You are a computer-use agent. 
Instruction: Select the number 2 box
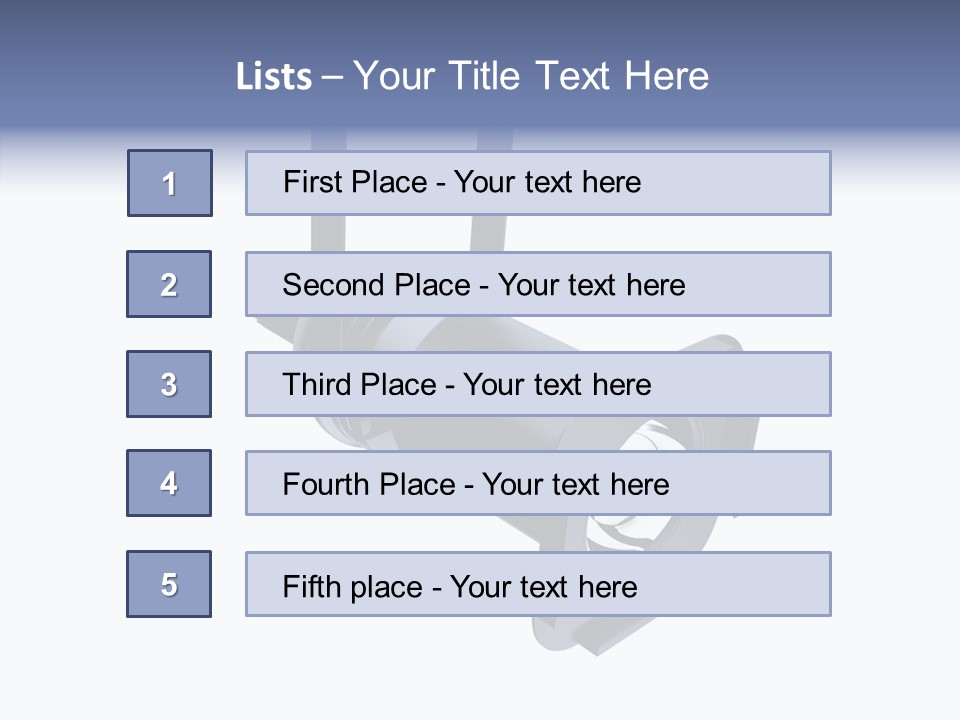(169, 284)
